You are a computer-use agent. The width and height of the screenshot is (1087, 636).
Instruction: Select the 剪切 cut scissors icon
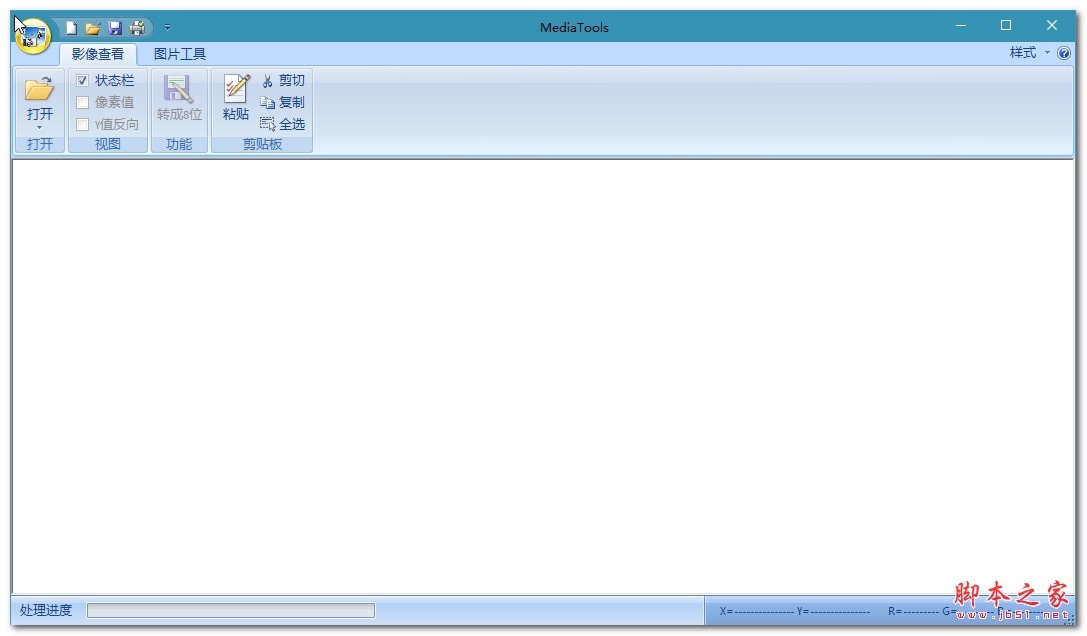267,80
